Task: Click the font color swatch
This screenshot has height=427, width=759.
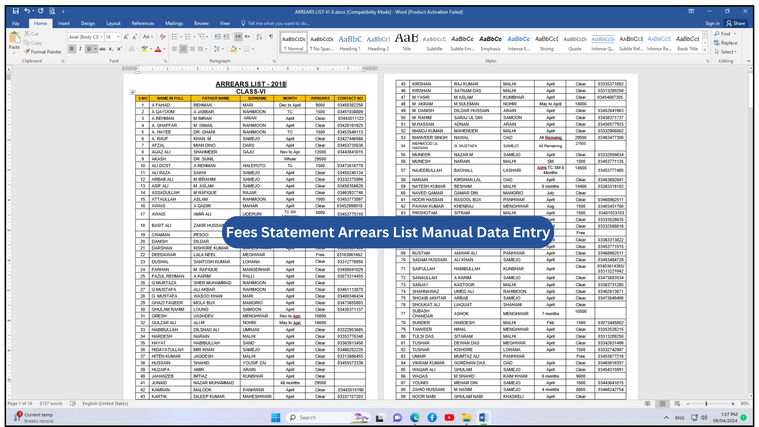Action: click(x=159, y=49)
